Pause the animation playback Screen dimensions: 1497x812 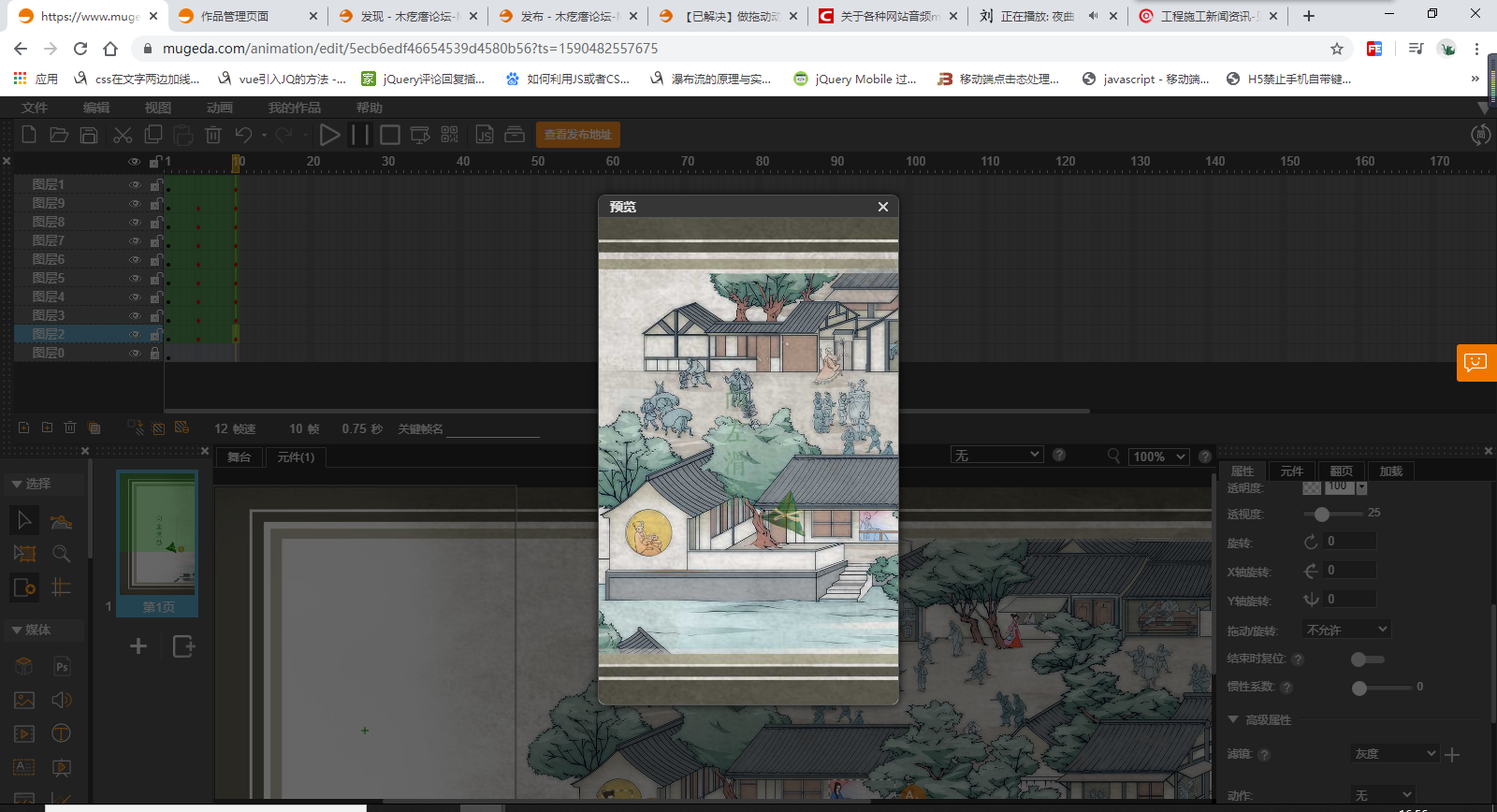pyautogui.click(x=359, y=135)
